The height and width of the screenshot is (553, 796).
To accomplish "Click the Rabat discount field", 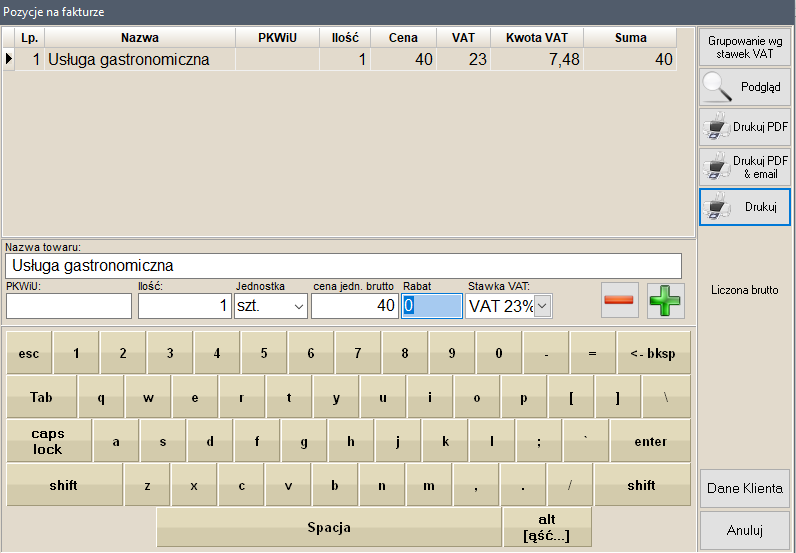I will tap(432, 306).
